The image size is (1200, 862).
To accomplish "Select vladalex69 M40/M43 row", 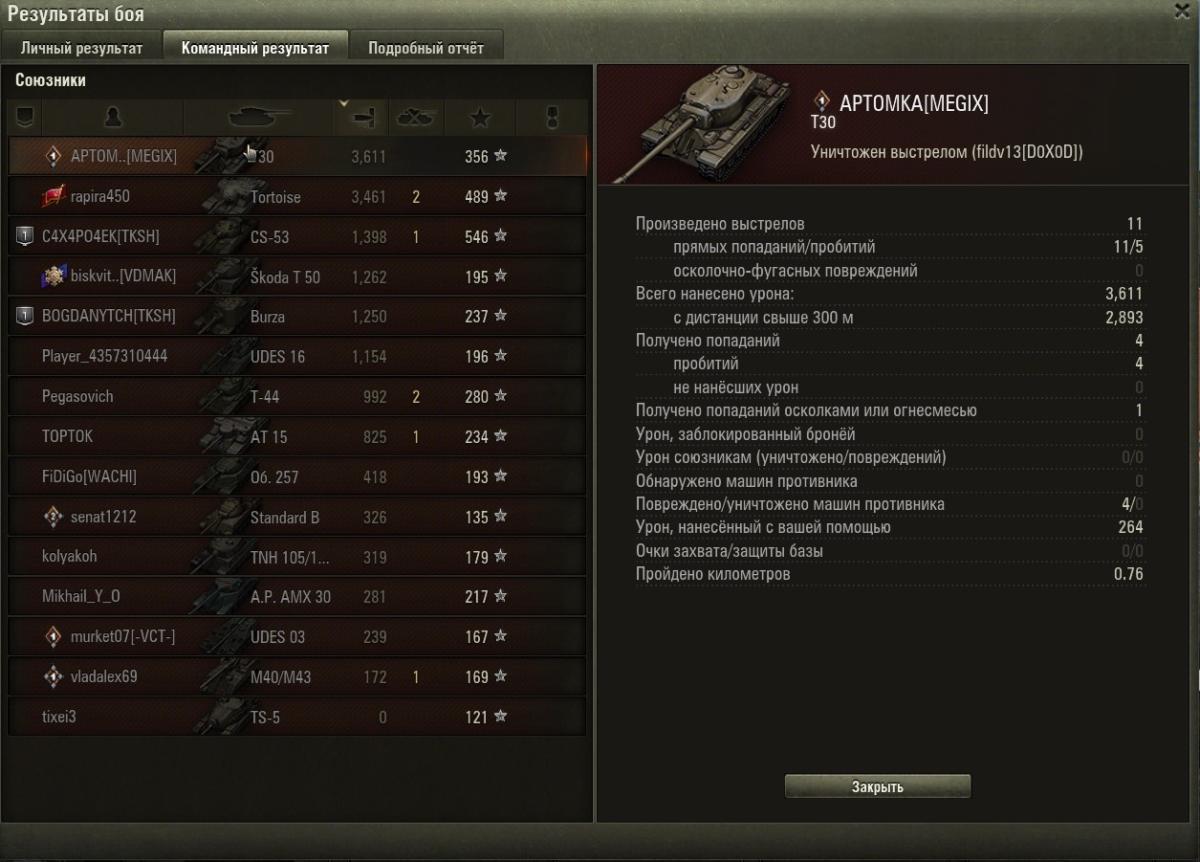I will pos(298,676).
